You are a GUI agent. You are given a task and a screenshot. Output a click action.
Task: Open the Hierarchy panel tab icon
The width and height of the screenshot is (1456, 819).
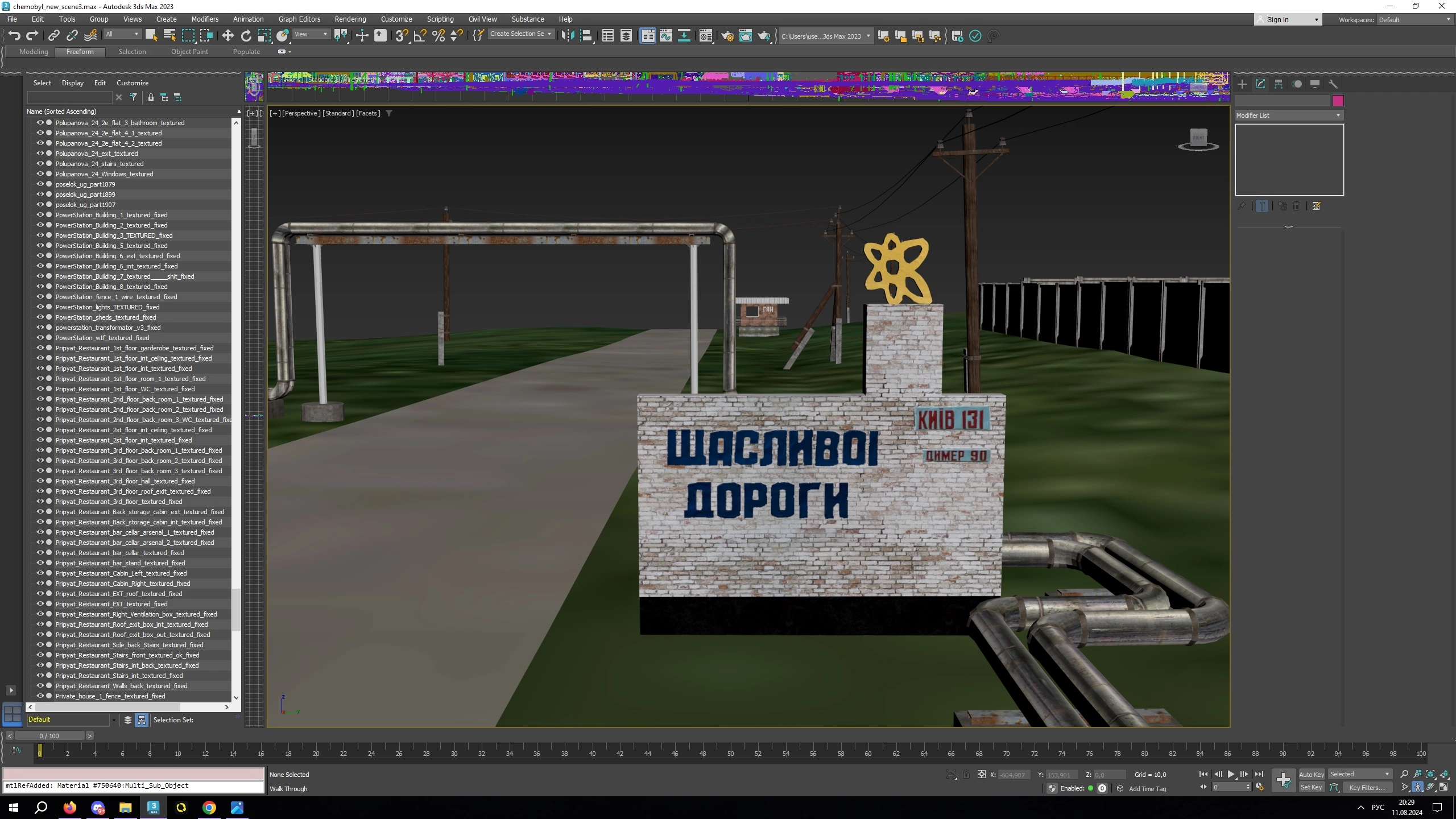pyautogui.click(x=1278, y=84)
